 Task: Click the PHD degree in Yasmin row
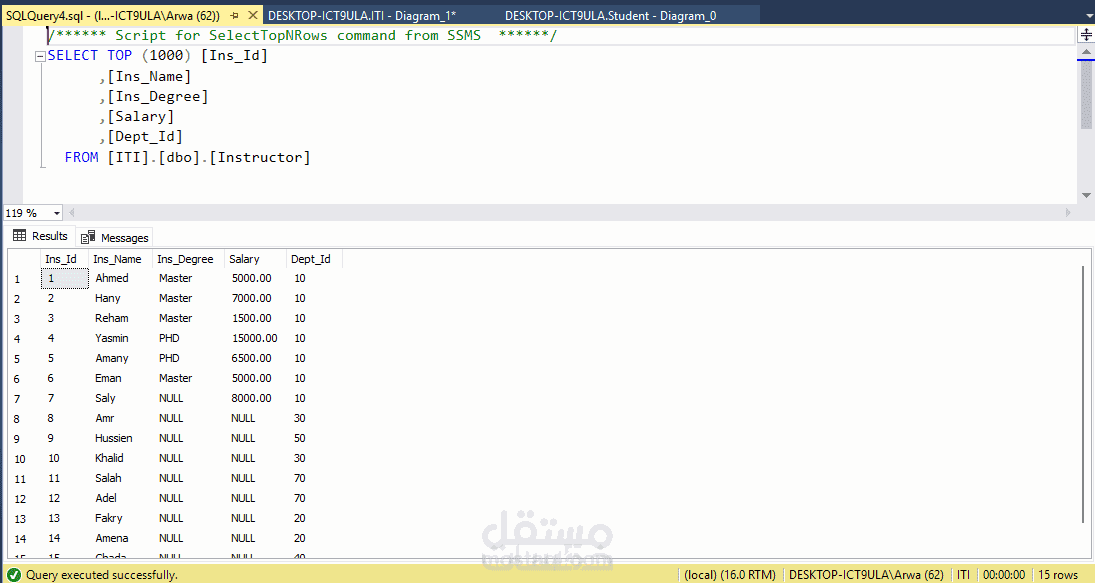169,338
